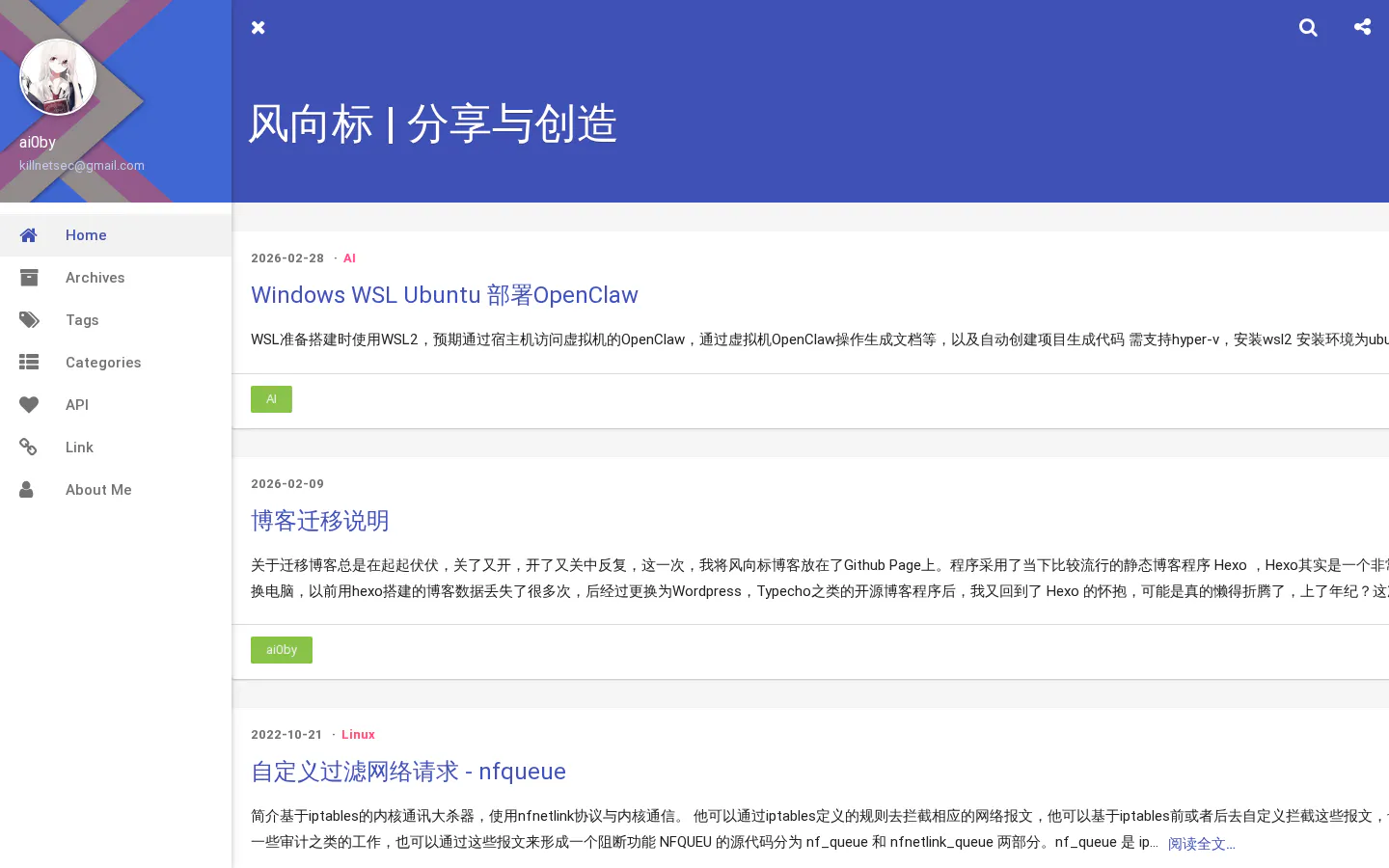
Task: Open the share menu icon
Action: tap(1362, 27)
